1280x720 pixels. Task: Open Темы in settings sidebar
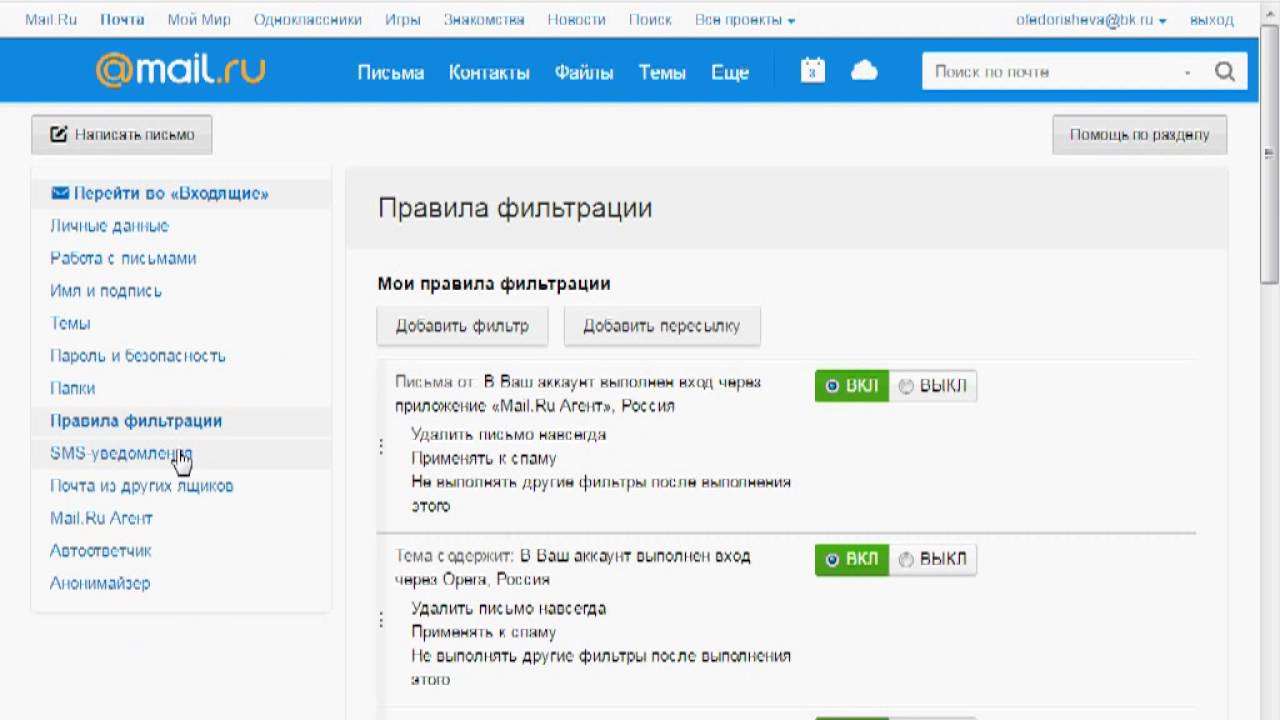pos(70,323)
